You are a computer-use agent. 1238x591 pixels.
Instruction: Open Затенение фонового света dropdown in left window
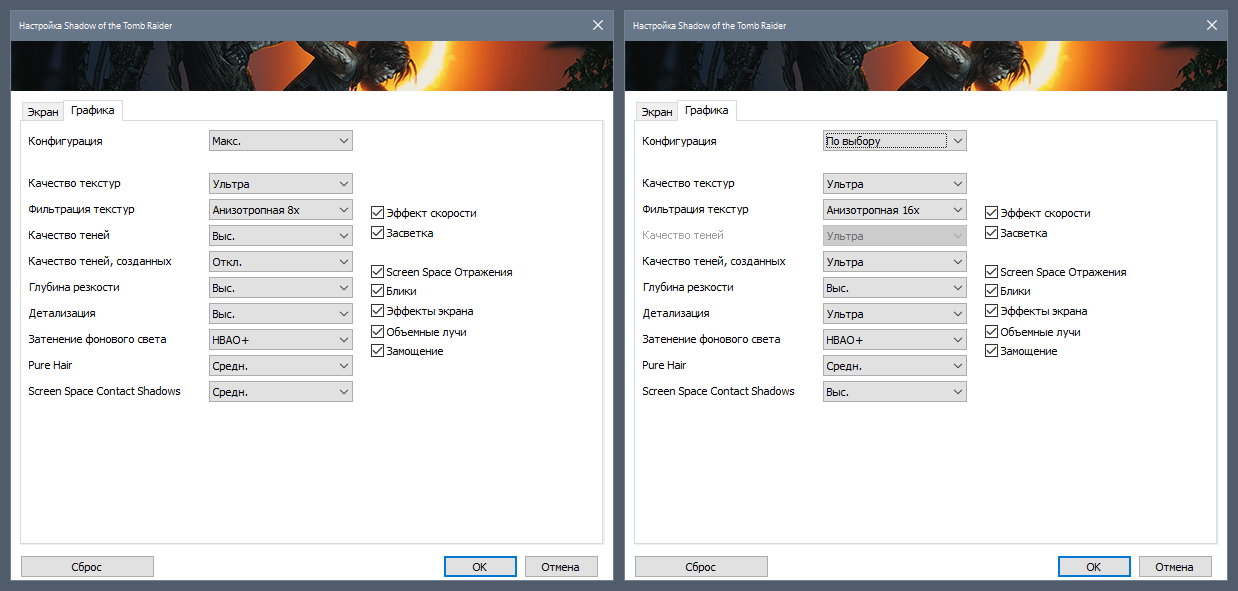[x=281, y=340]
